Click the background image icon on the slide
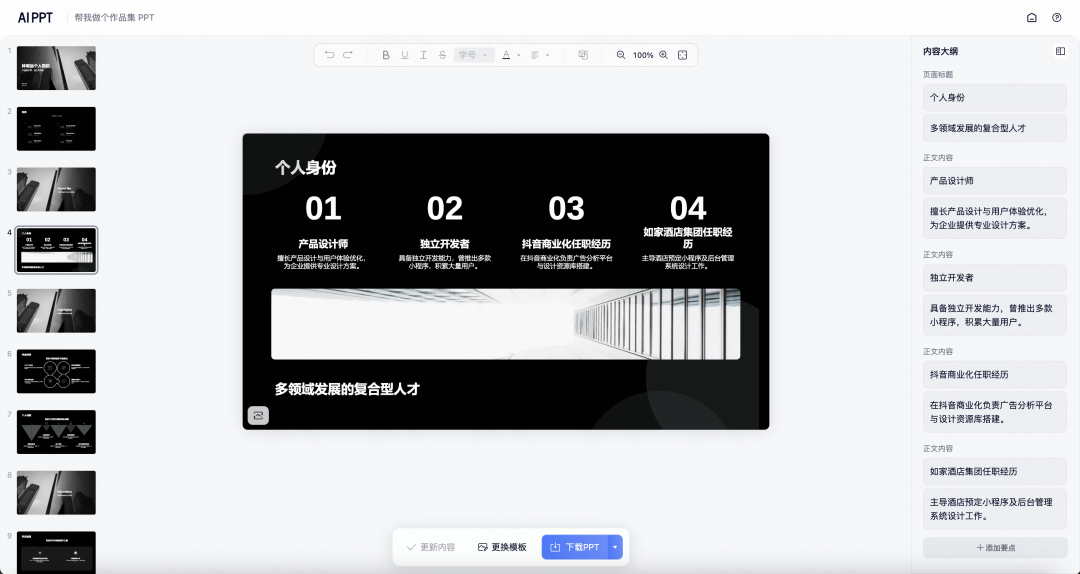Viewport: 1080px width, 574px height. click(x=258, y=415)
